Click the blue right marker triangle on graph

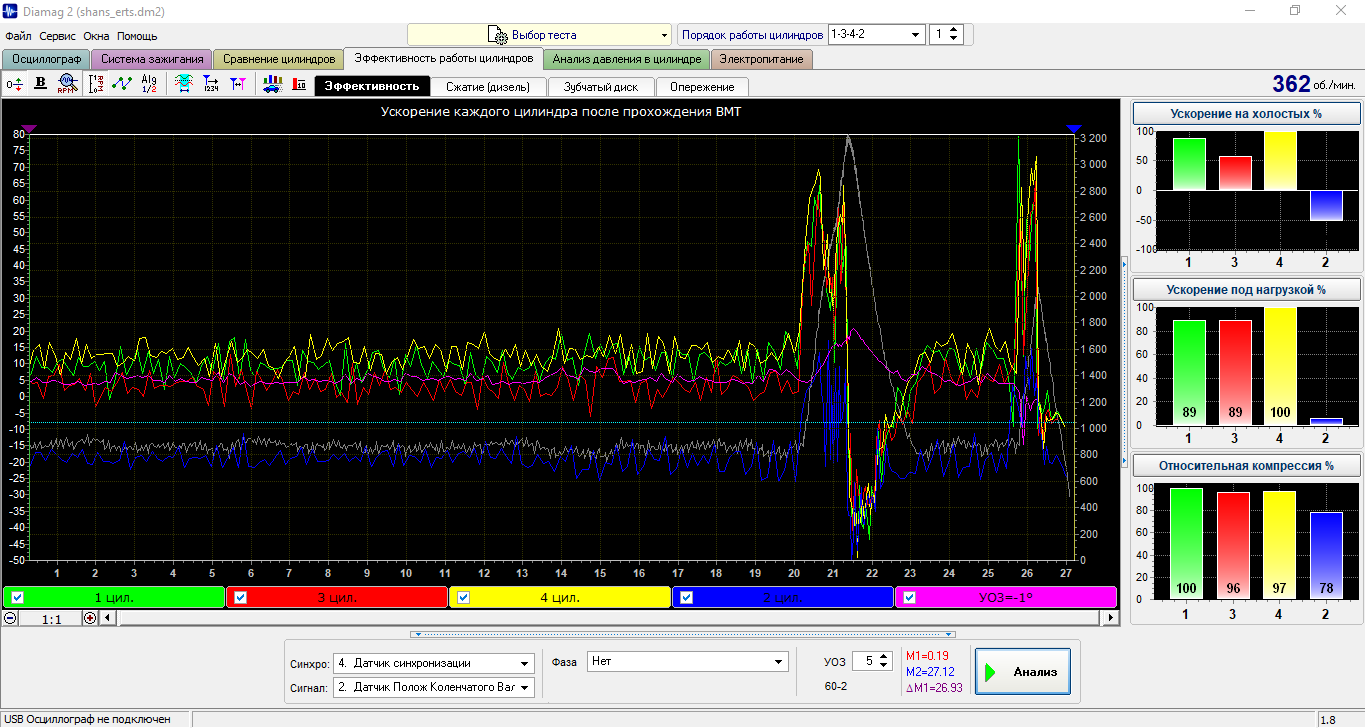point(1075,129)
